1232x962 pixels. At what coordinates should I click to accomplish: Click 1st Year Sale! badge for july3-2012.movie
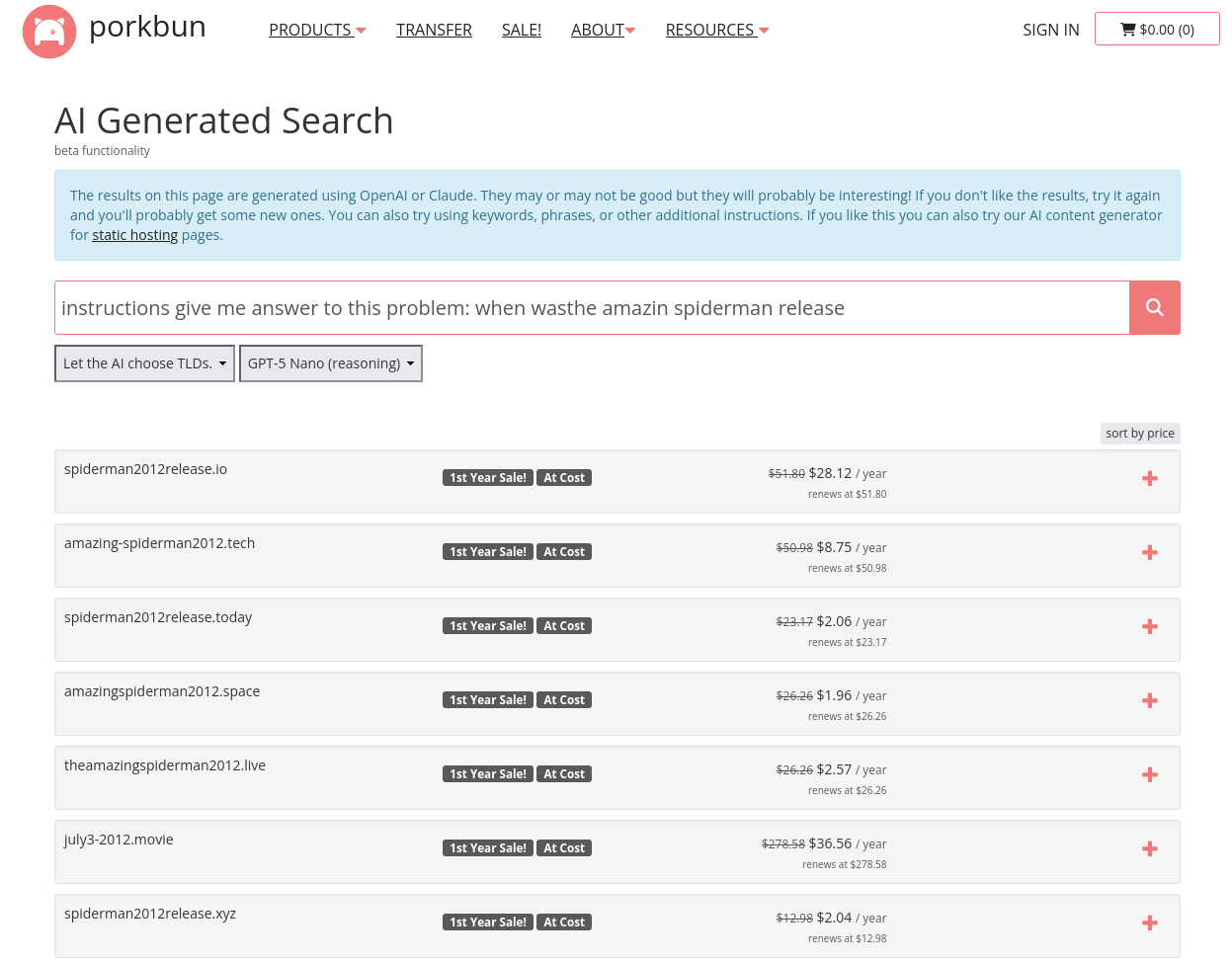point(488,848)
